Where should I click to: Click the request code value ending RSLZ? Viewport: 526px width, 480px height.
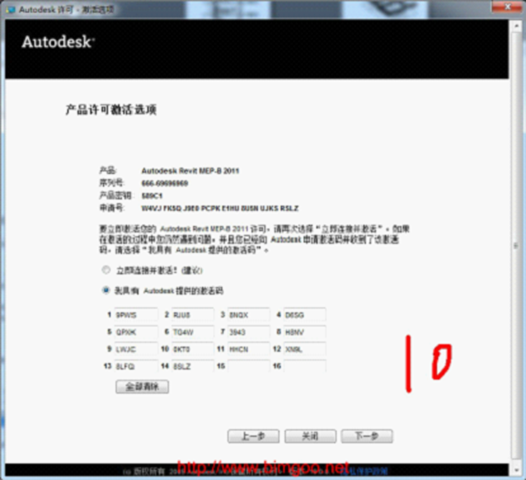click(220, 208)
